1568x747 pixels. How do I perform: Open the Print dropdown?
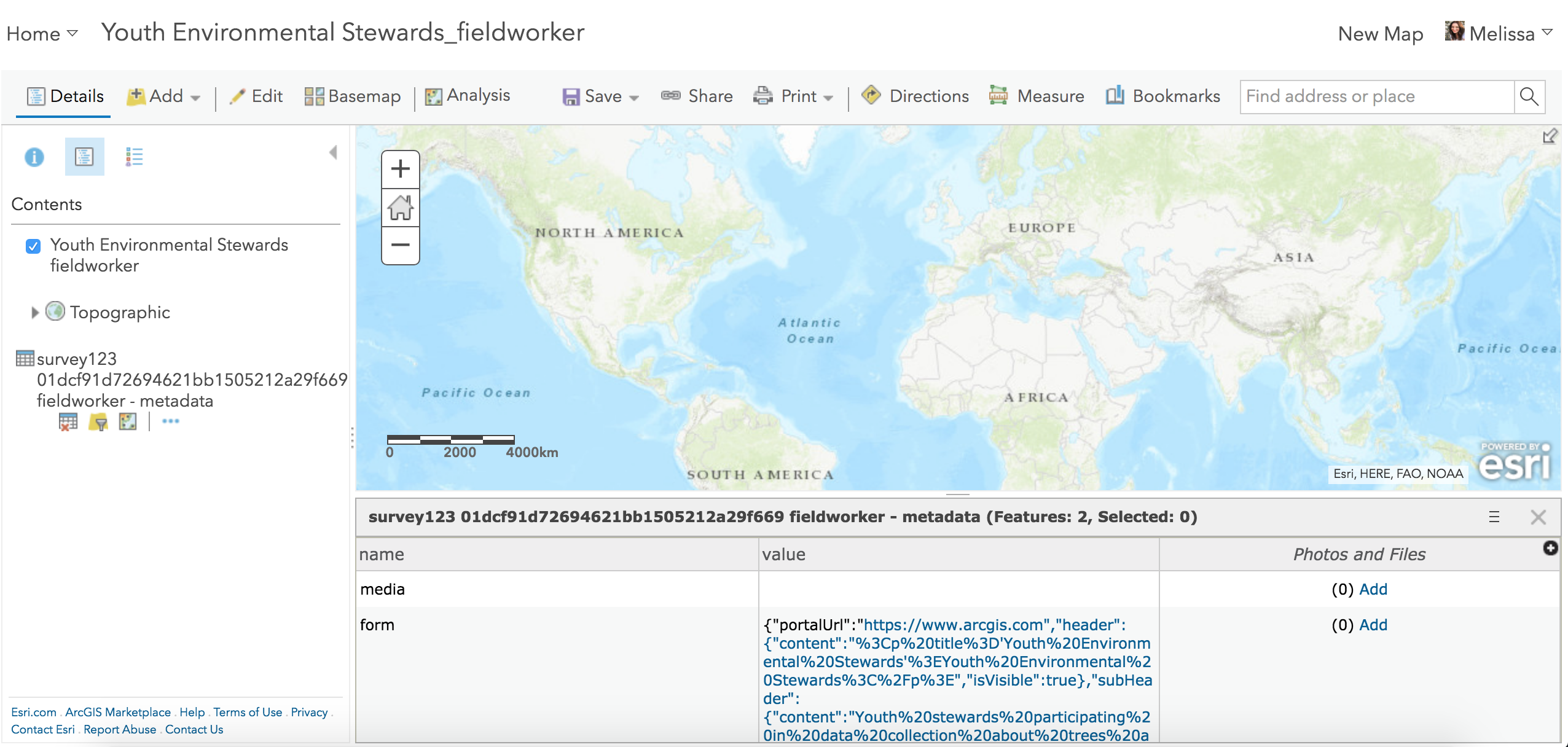pos(793,96)
